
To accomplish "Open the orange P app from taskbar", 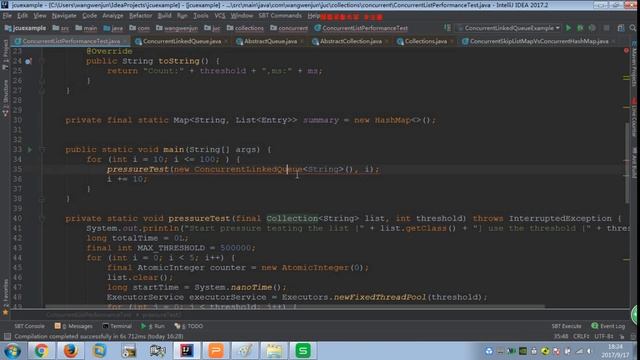I will [x=216, y=351].
